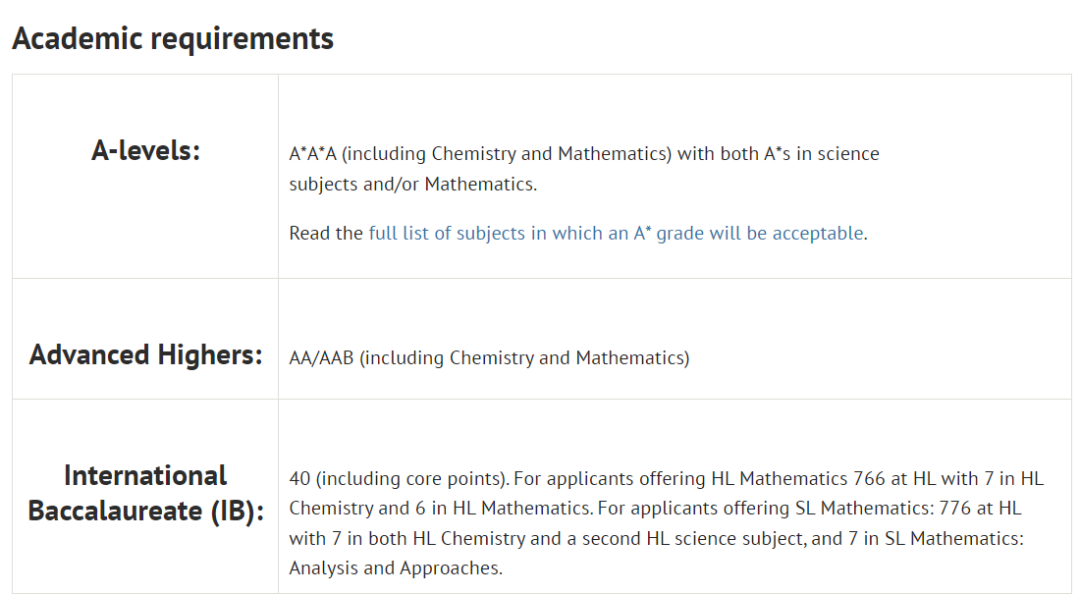The height and width of the screenshot is (594, 1080).
Task: Click the words 'Read the' before the link
Action: [x=326, y=234]
